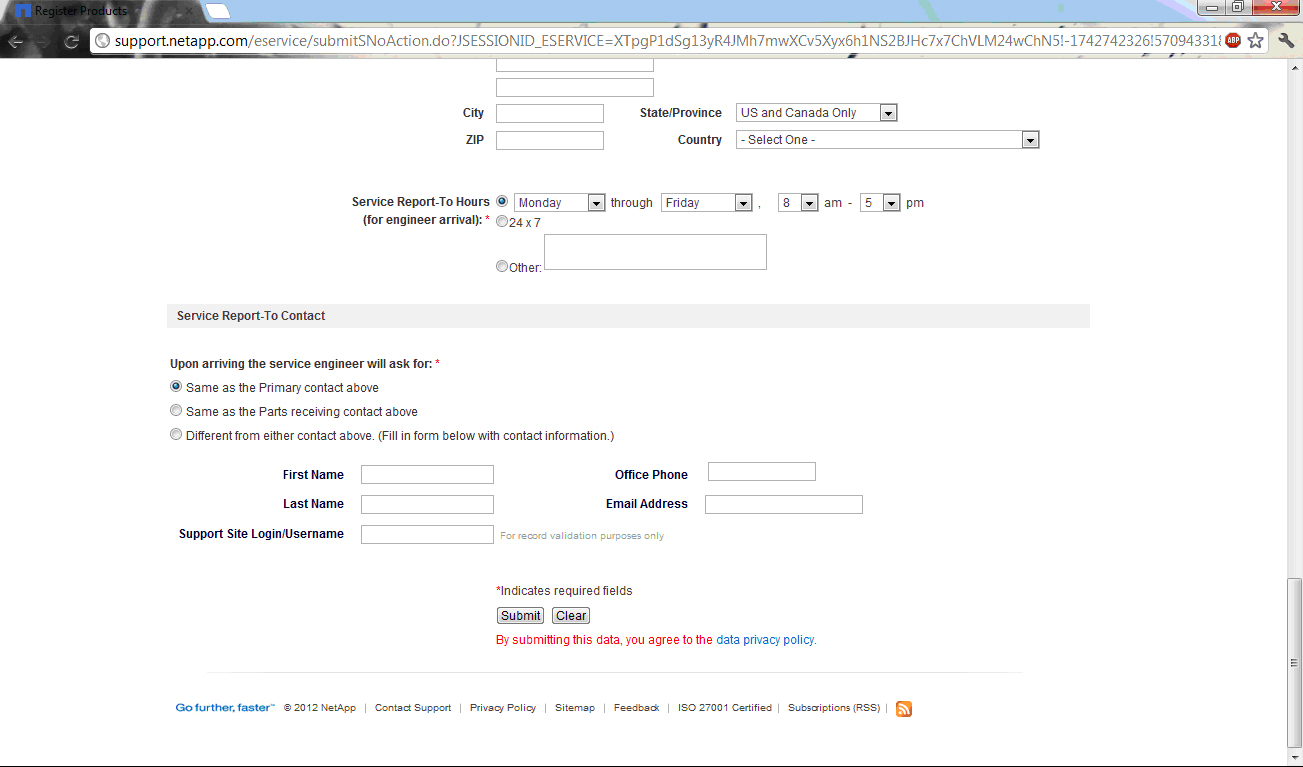This screenshot has height=767, width=1303.
Task: Select the 24 x 7 radio option
Action: click(502, 222)
